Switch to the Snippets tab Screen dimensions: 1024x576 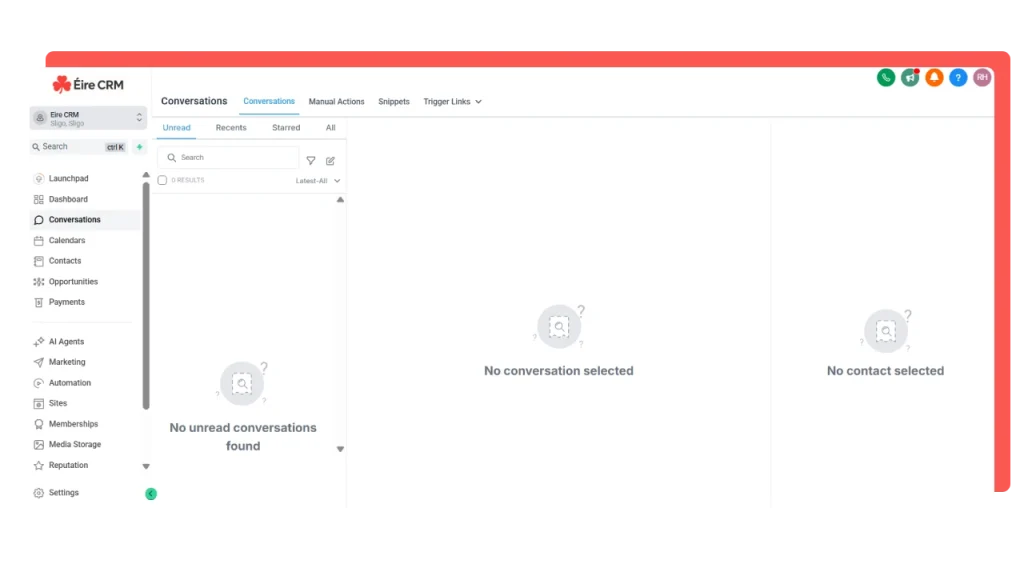(394, 102)
